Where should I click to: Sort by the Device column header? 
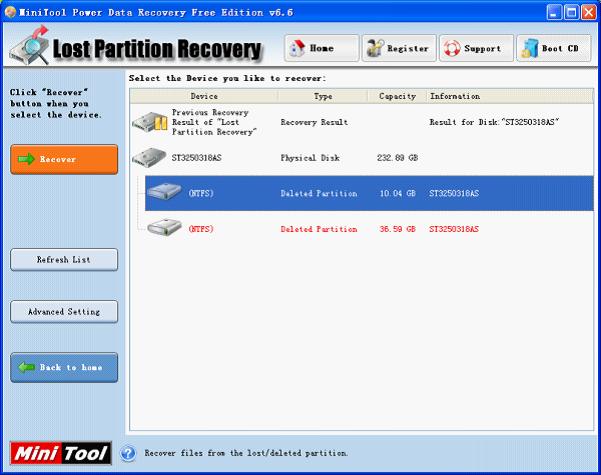click(x=204, y=96)
